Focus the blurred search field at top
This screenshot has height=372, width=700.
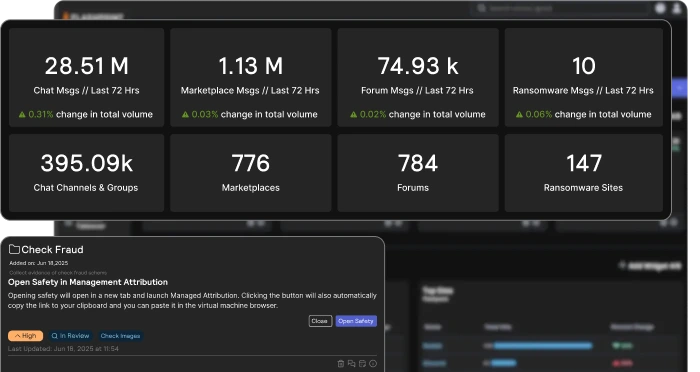click(561, 8)
